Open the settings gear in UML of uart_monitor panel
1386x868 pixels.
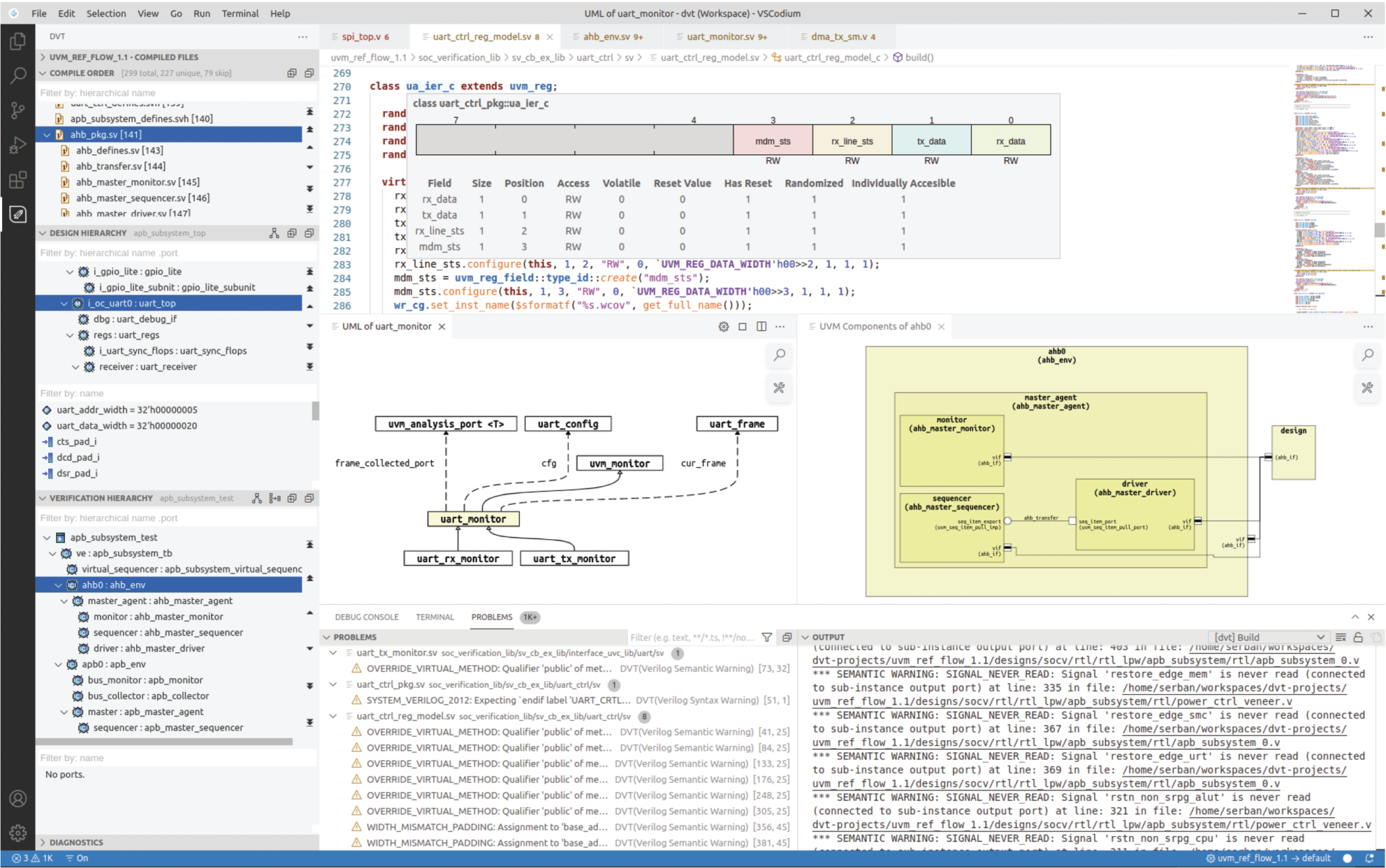(x=723, y=325)
